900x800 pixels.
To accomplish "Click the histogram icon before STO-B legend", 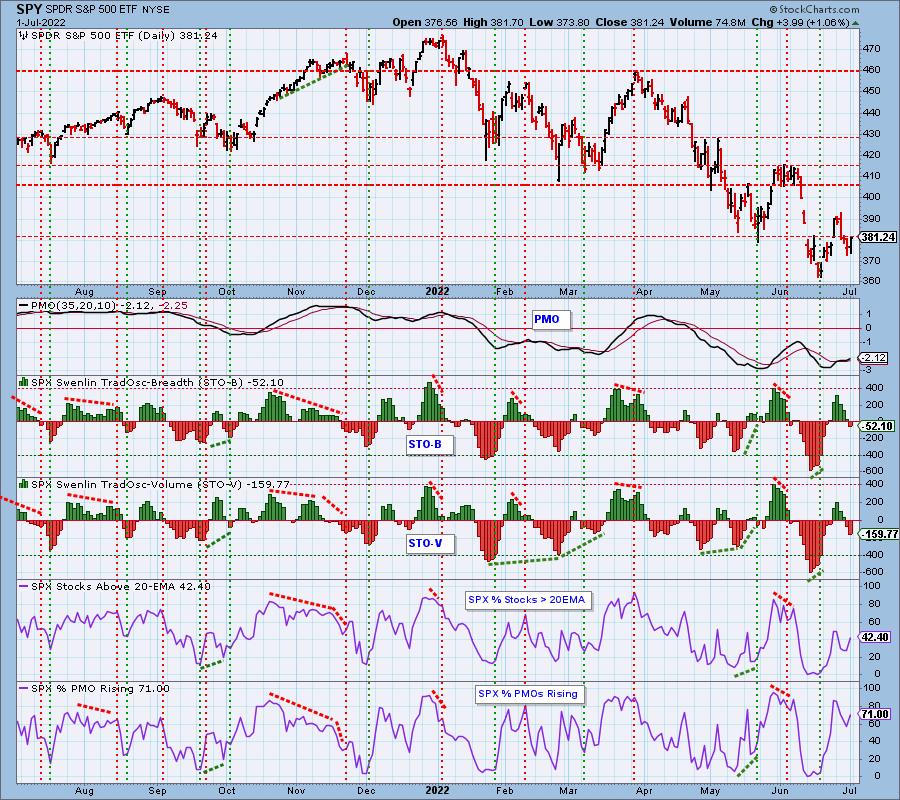I will coord(24,382).
